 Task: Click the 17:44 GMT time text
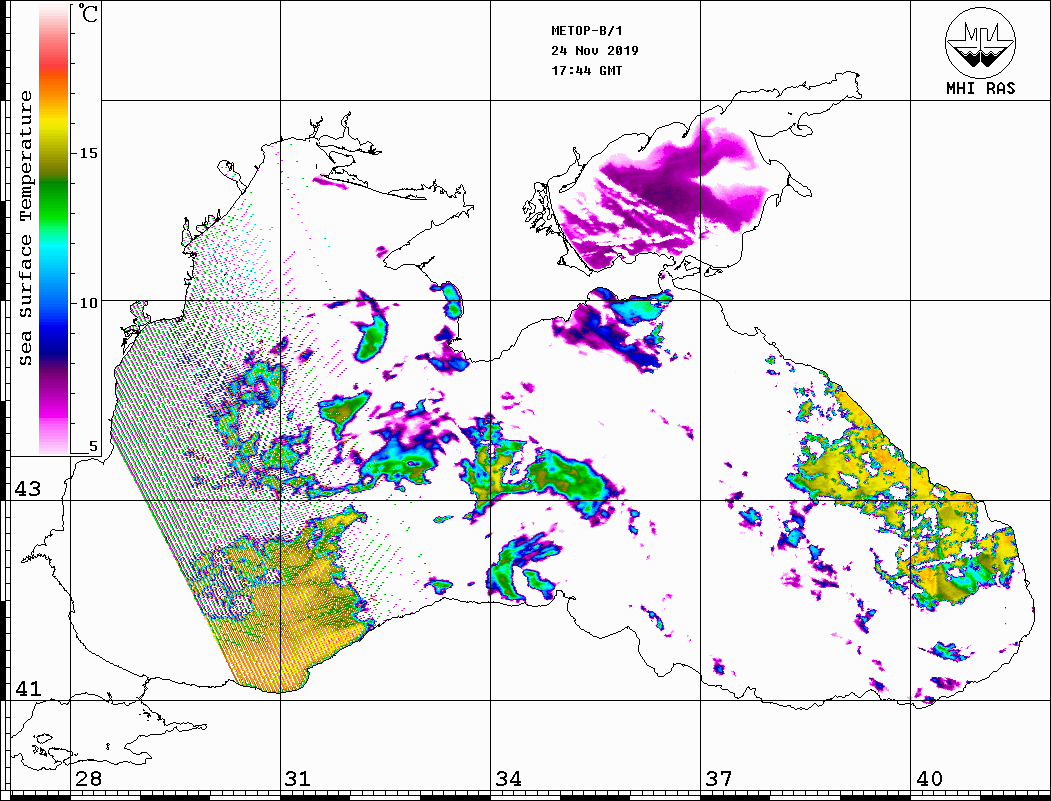point(586,70)
